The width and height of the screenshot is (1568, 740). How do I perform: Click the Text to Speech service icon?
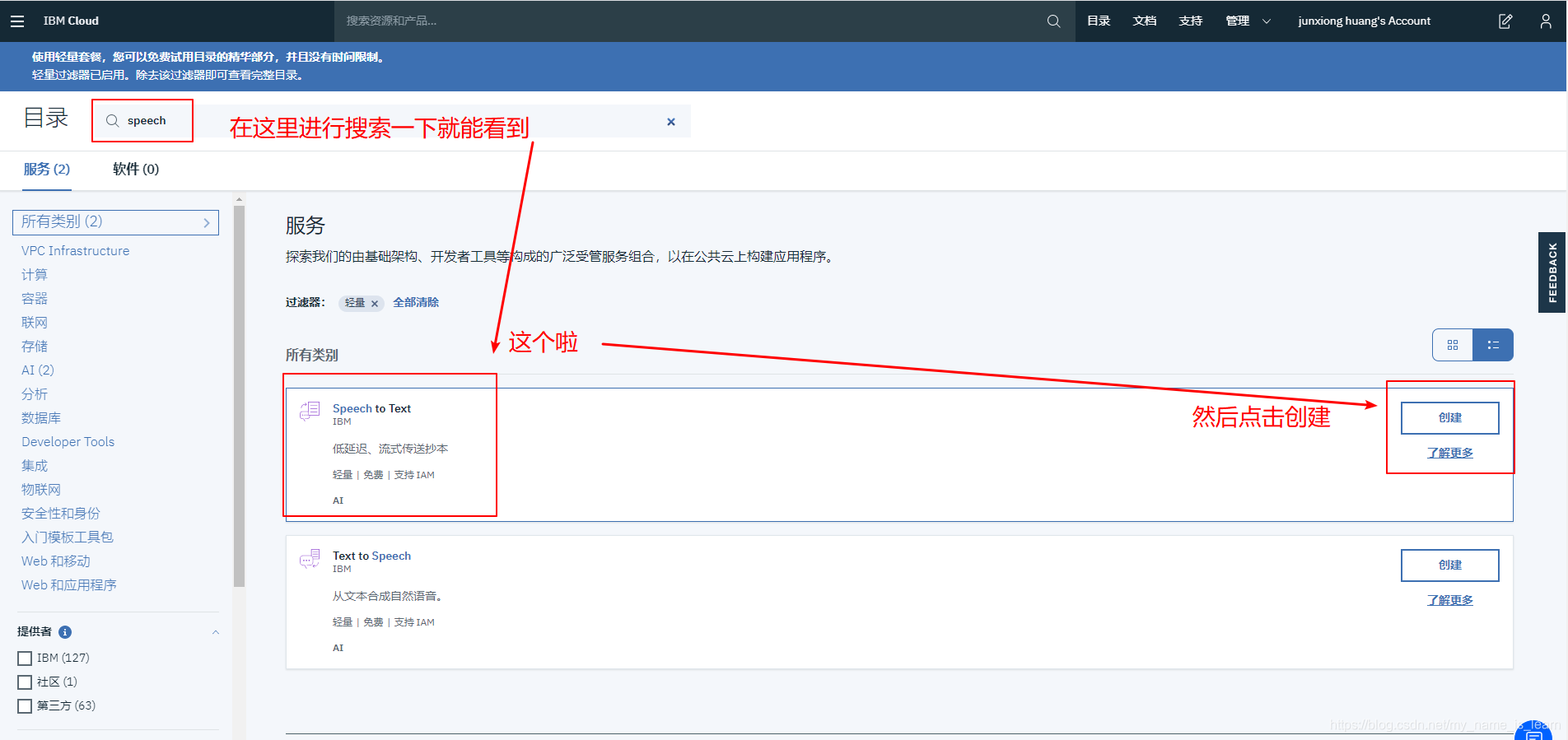pos(310,558)
